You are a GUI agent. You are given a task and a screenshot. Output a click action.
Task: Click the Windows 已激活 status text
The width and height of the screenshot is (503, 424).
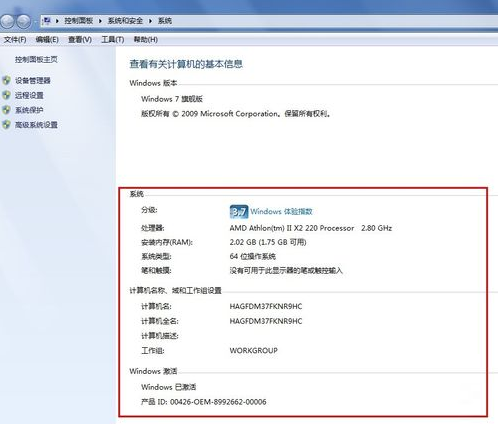point(169,387)
